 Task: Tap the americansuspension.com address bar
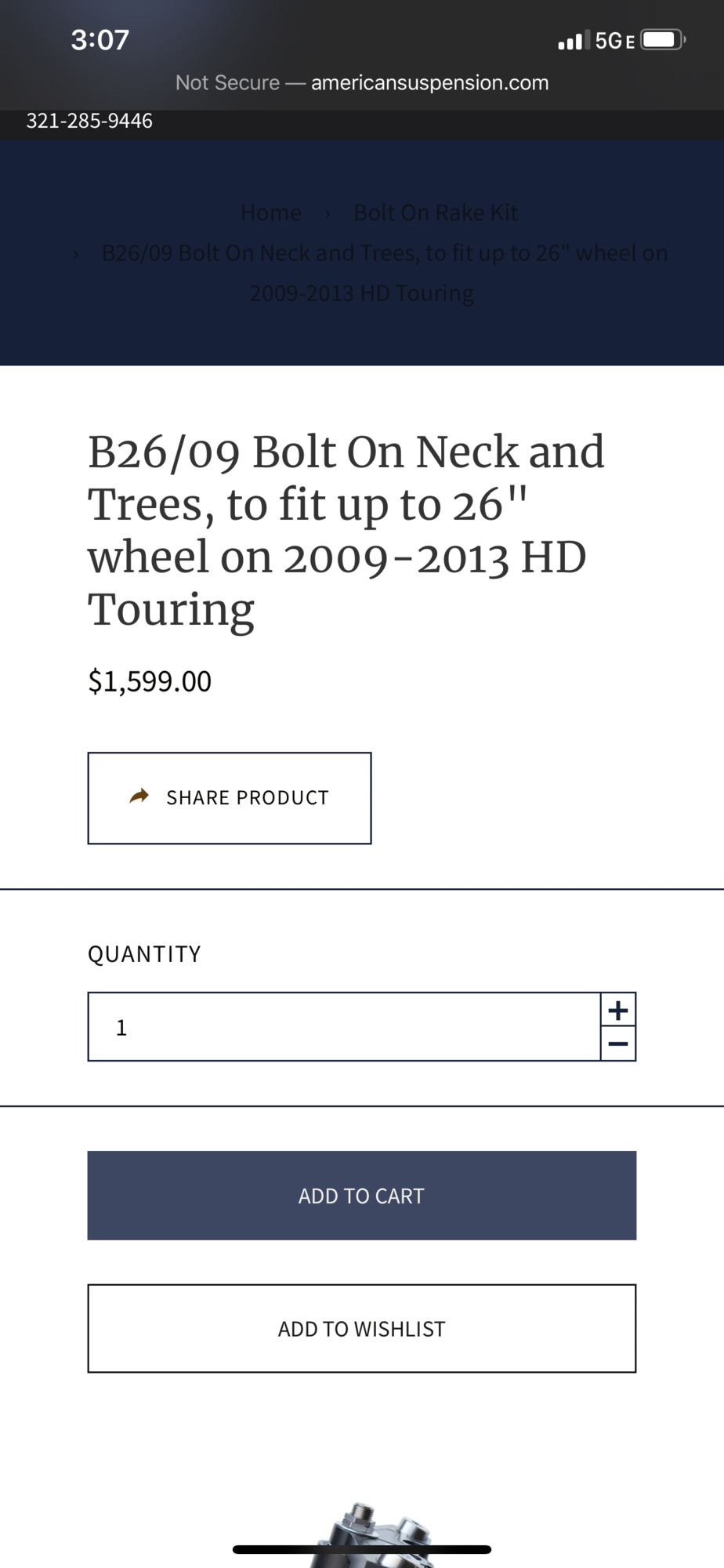point(429,82)
